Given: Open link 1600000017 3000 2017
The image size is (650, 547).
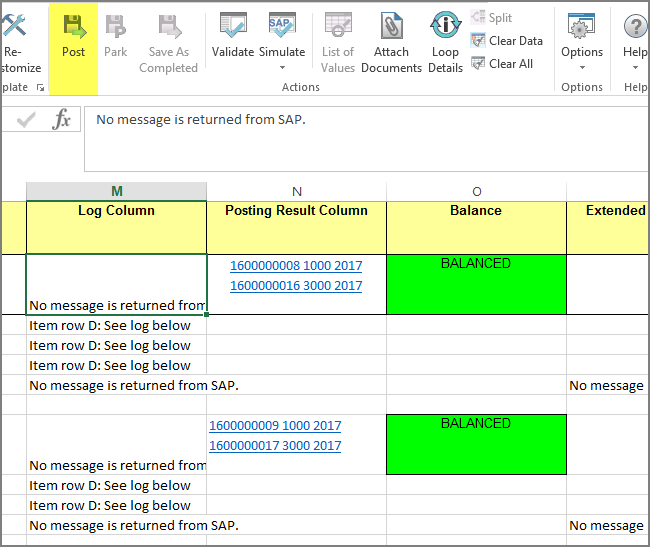Looking at the screenshot, I should click(x=275, y=445).
